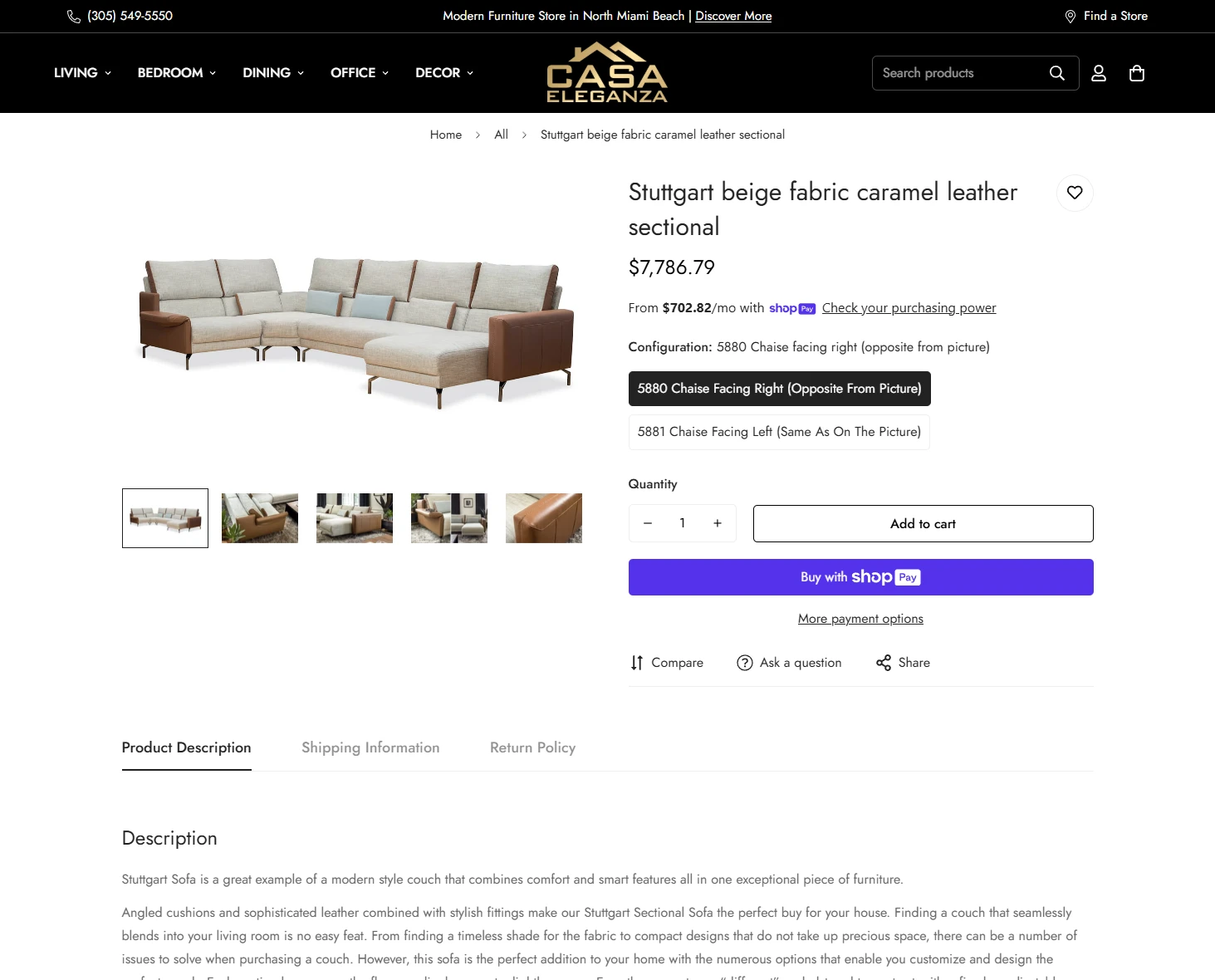Viewport: 1215px width, 980px height.
Task: Click the phone number icon in header
Action: click(74, 17)
